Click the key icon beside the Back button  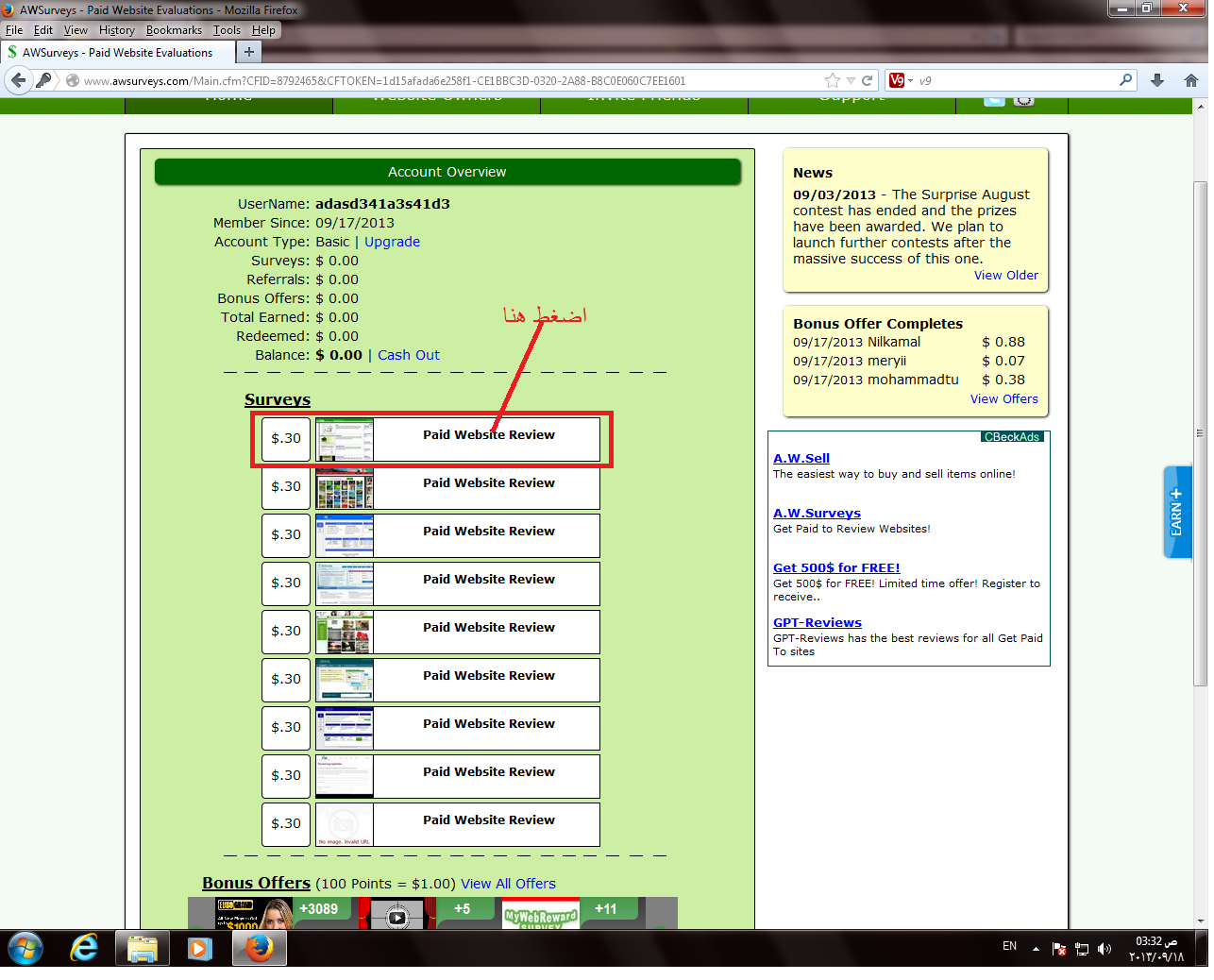43,80
